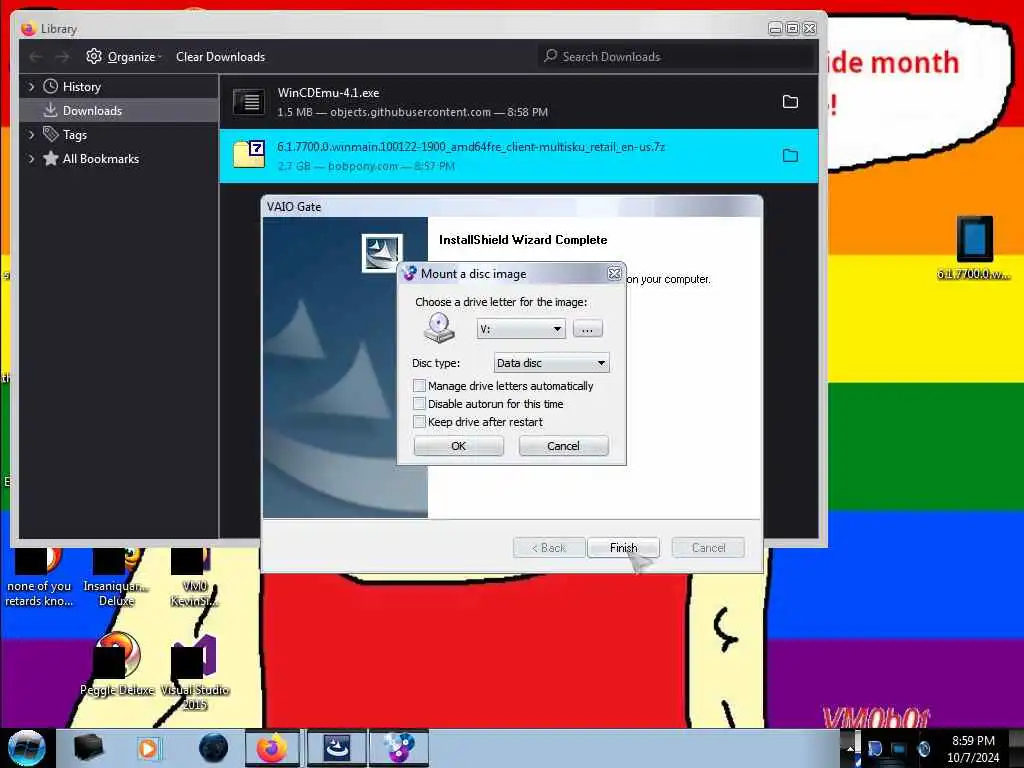Show the 6.1.7700.0 .7z file in folder
The image size is (1024, 768).
(x=790, y=155)
